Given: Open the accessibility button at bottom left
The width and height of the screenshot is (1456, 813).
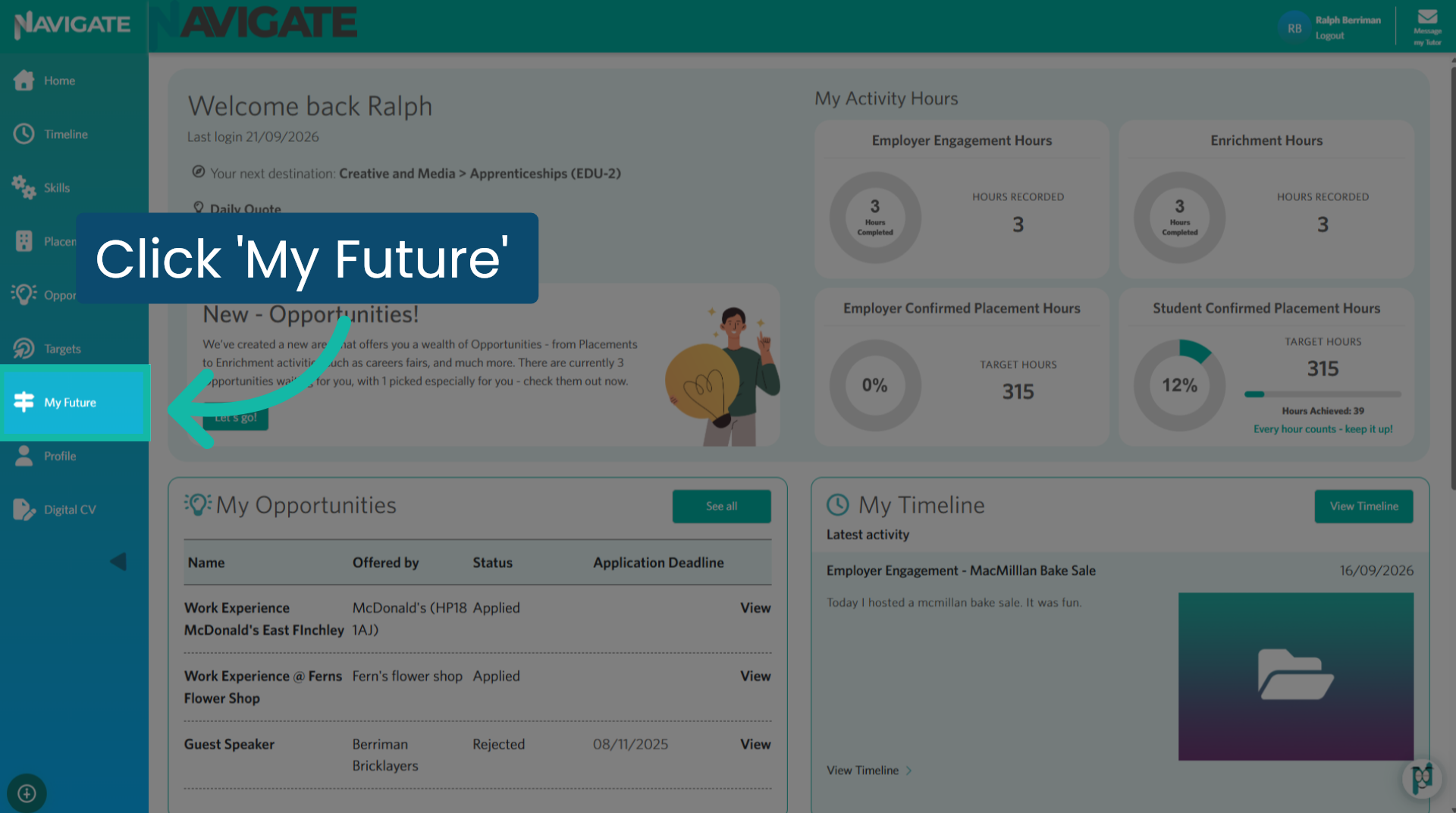Looking at the screenshot, I should point(27,793).
